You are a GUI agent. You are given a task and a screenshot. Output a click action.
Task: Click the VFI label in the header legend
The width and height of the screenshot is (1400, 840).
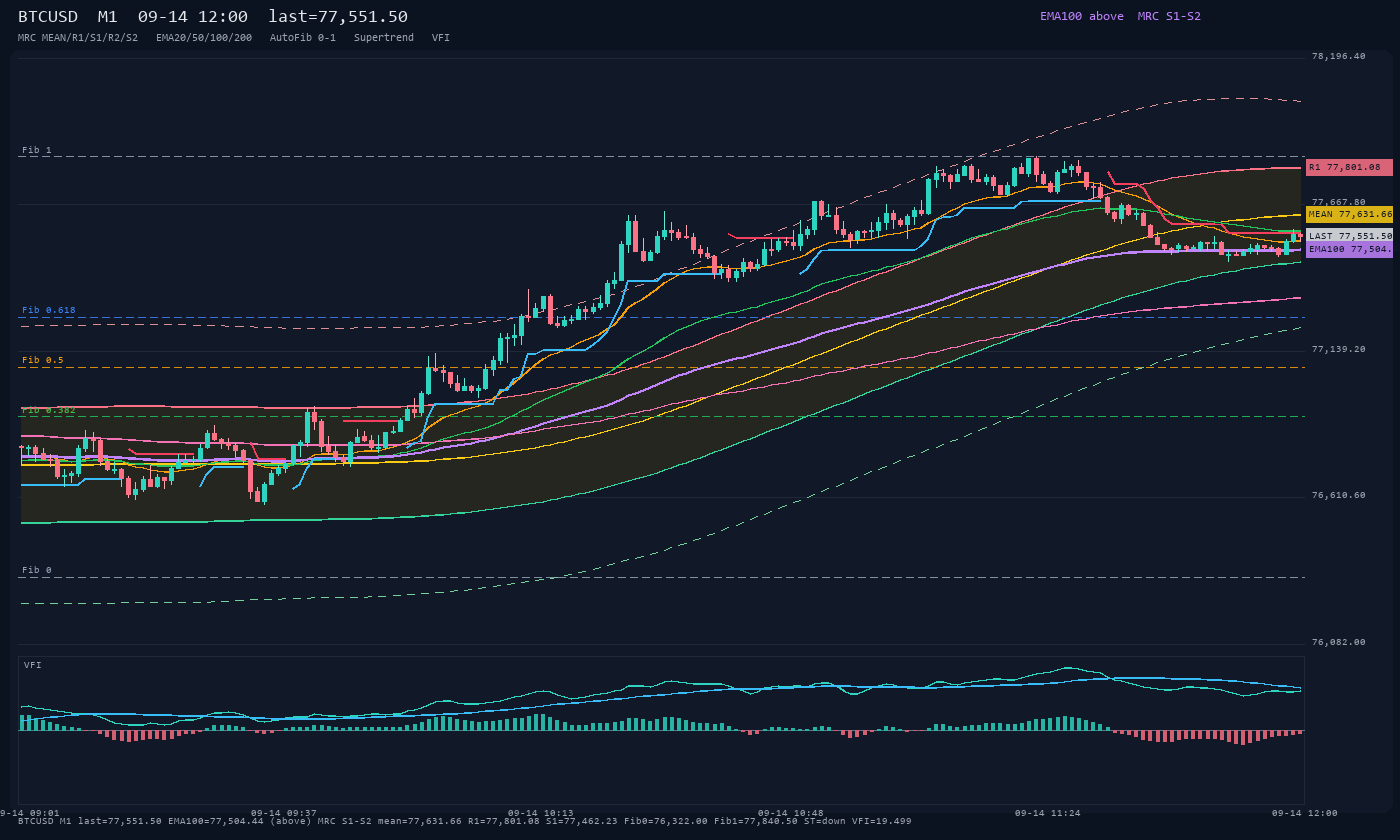point(441,37)
